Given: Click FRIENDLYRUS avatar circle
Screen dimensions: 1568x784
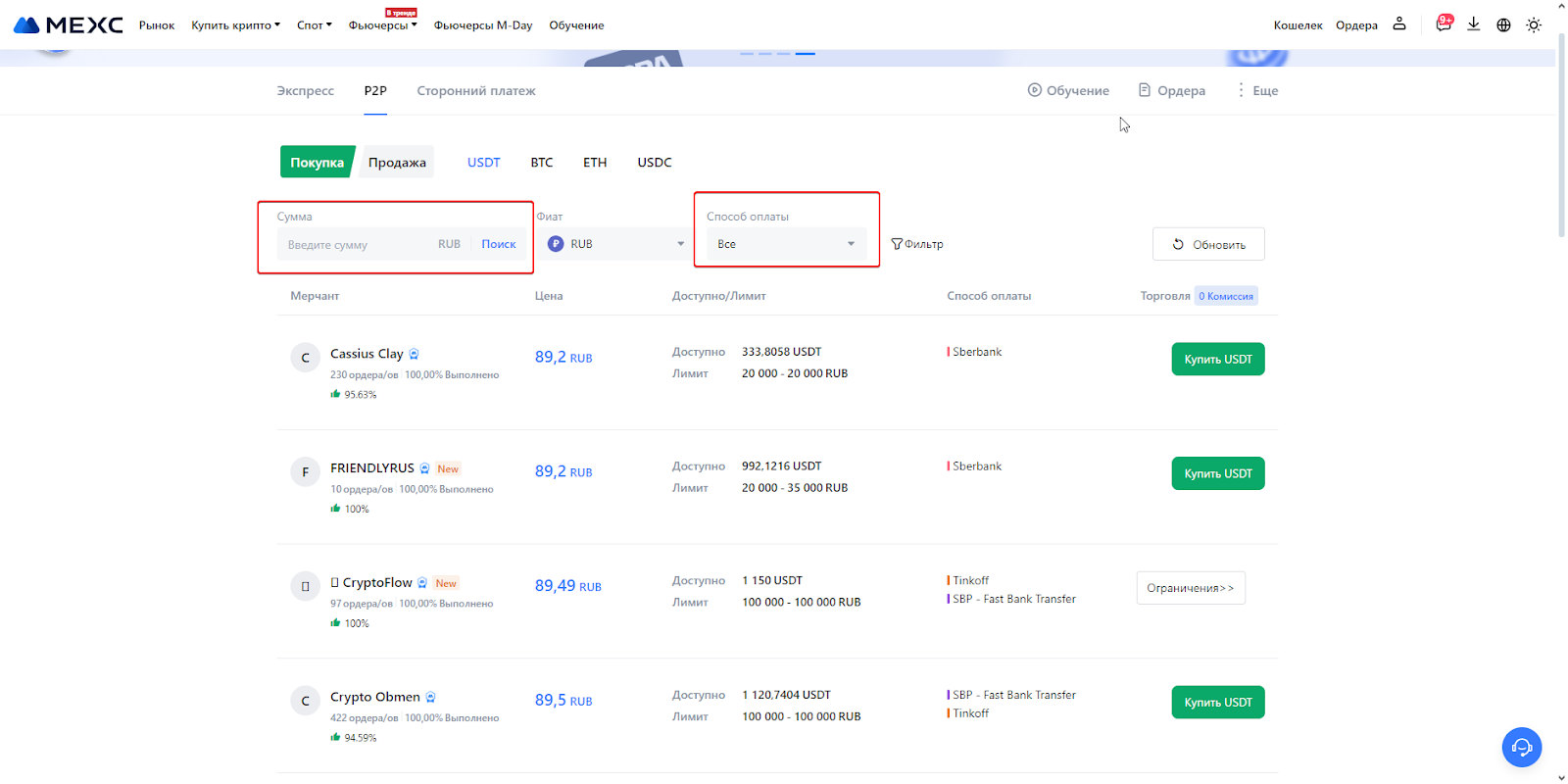Looking at the screenshot, I should [x=305, y=472].
